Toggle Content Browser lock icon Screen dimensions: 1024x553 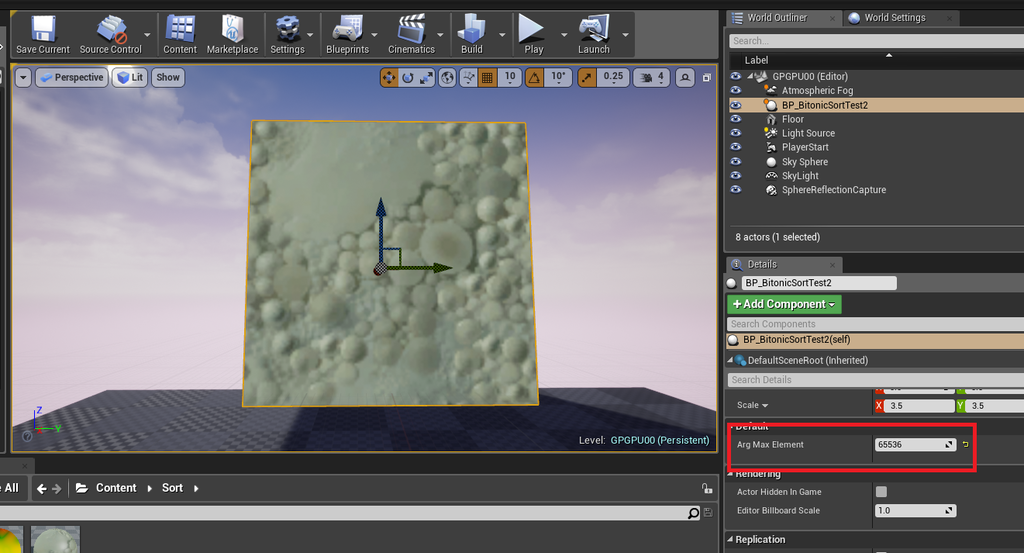coord(707,488)
